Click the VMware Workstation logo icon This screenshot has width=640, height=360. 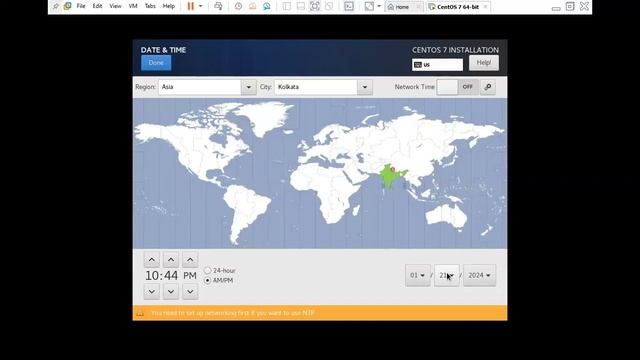click(67, 6)
